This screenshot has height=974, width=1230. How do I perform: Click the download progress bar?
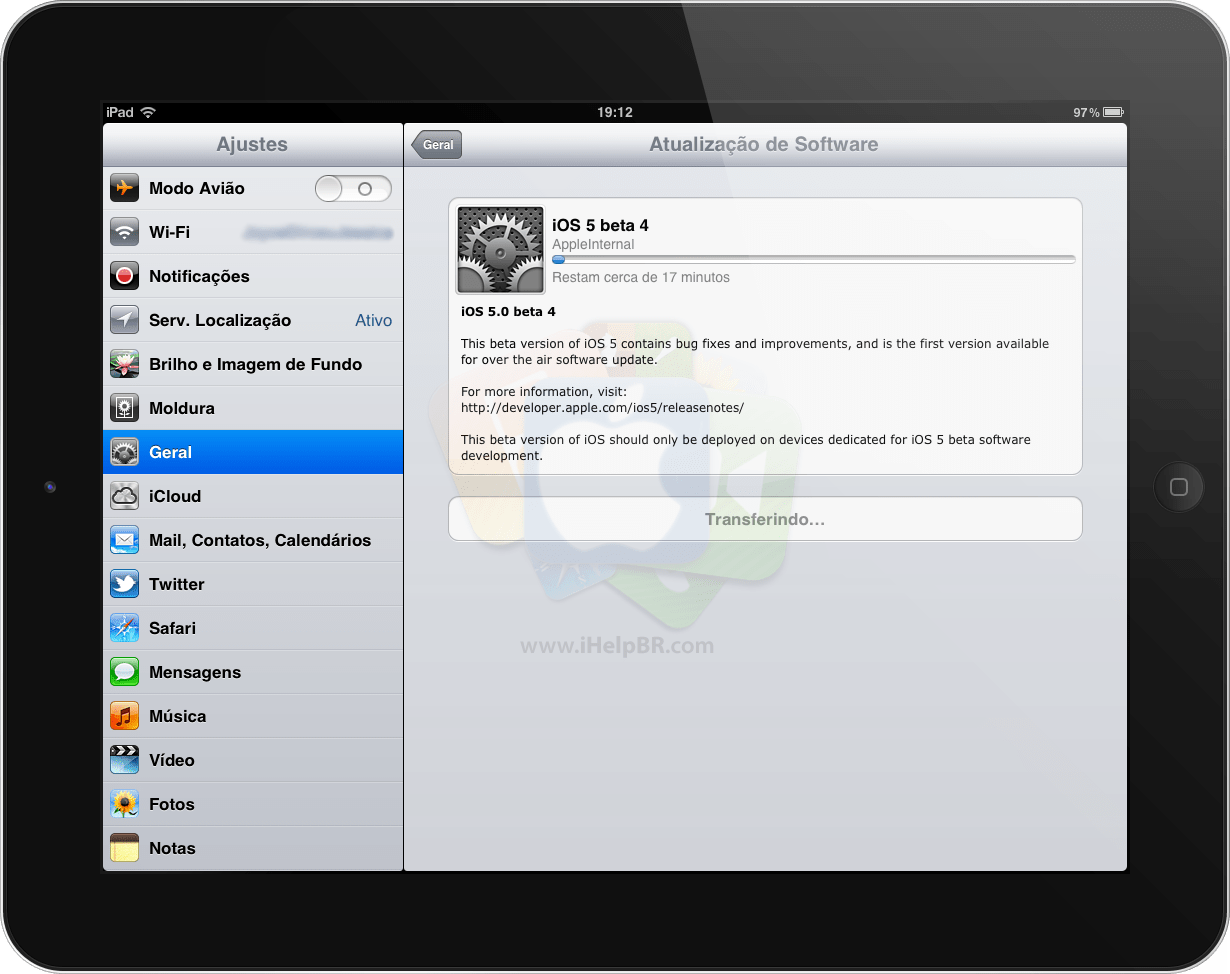tap(814, 259)
